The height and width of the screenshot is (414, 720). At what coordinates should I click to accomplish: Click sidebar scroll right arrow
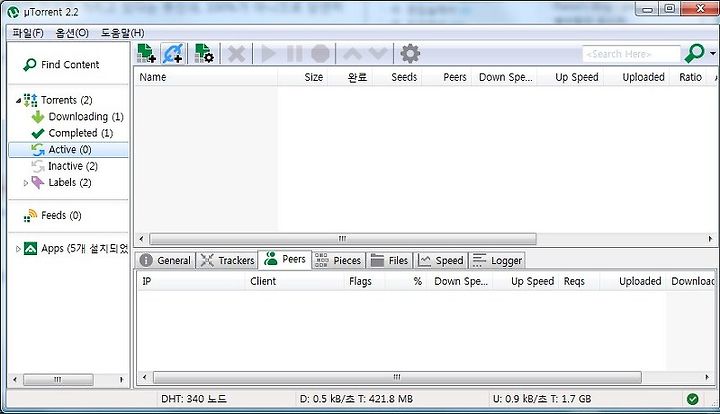click(x=121, y=380)
